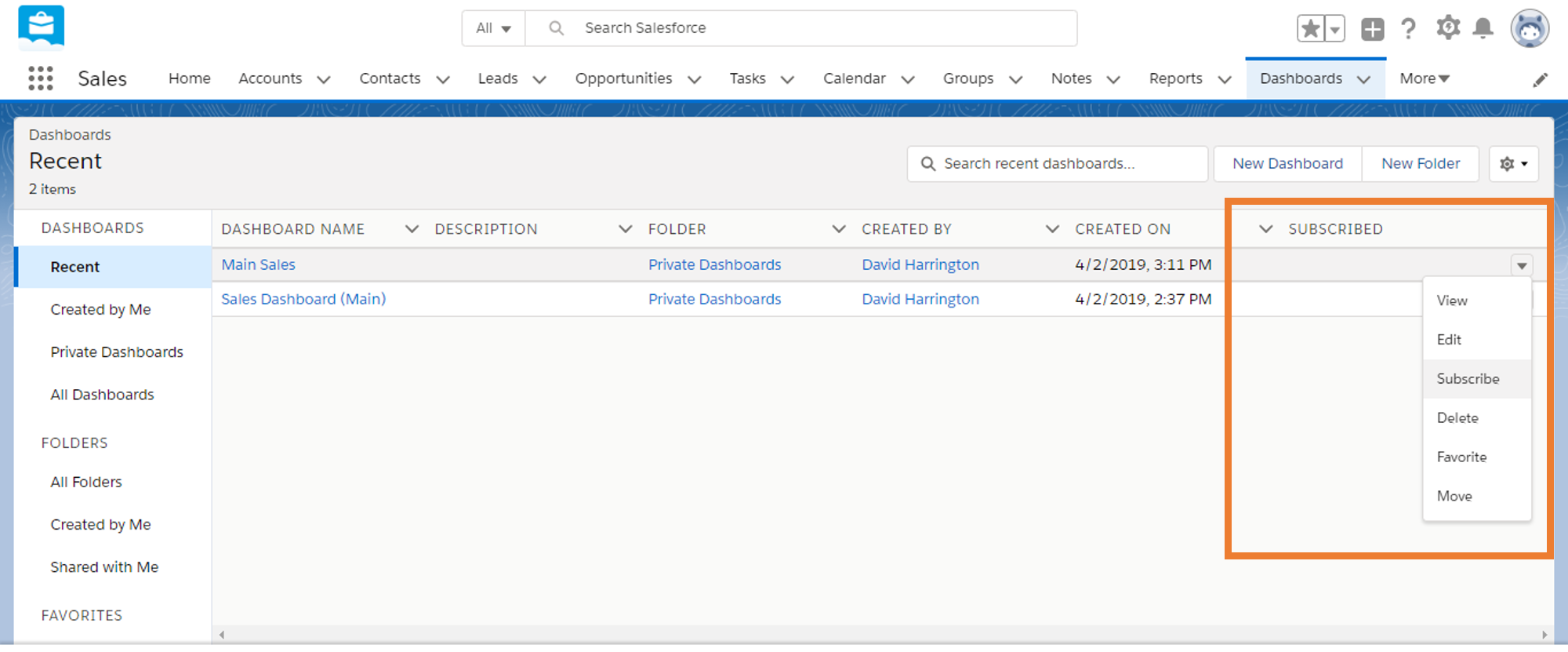Open David Harrington in Sales Dashboard (Main) row
The height and width of the screenshot is (652, 1568).
tap(920, 300)
